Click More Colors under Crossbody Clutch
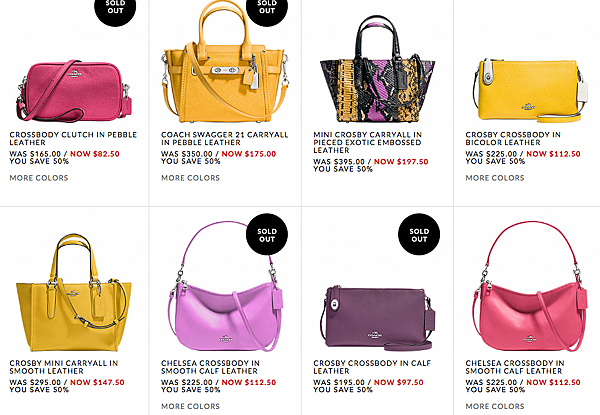Image resolution: width=600 pixels, height=415 pixels. point(39,178)
